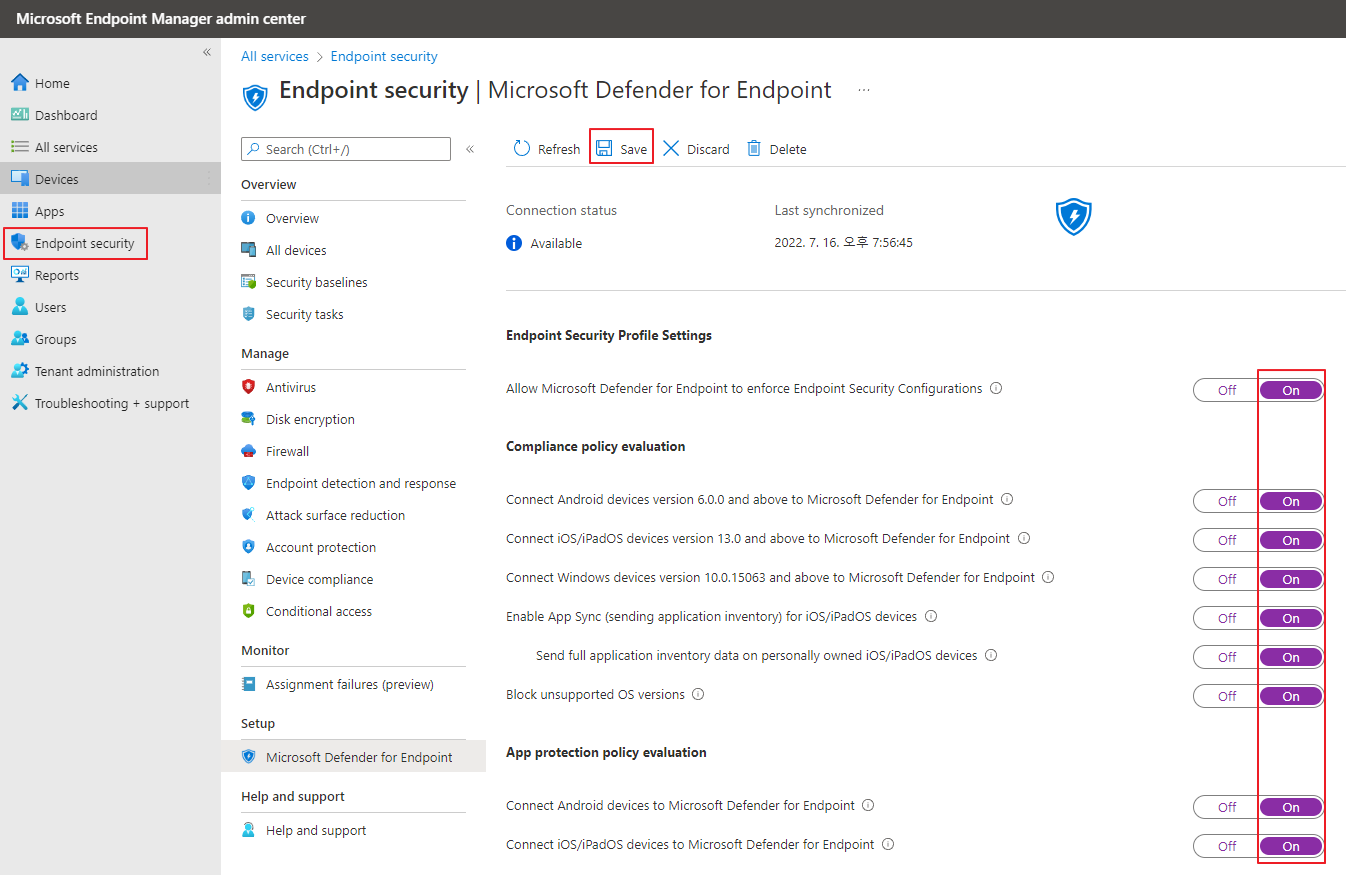Viewport: 1346px width, 875px height.
Task: Click the Help and support person icon
Action: (249, 830)
